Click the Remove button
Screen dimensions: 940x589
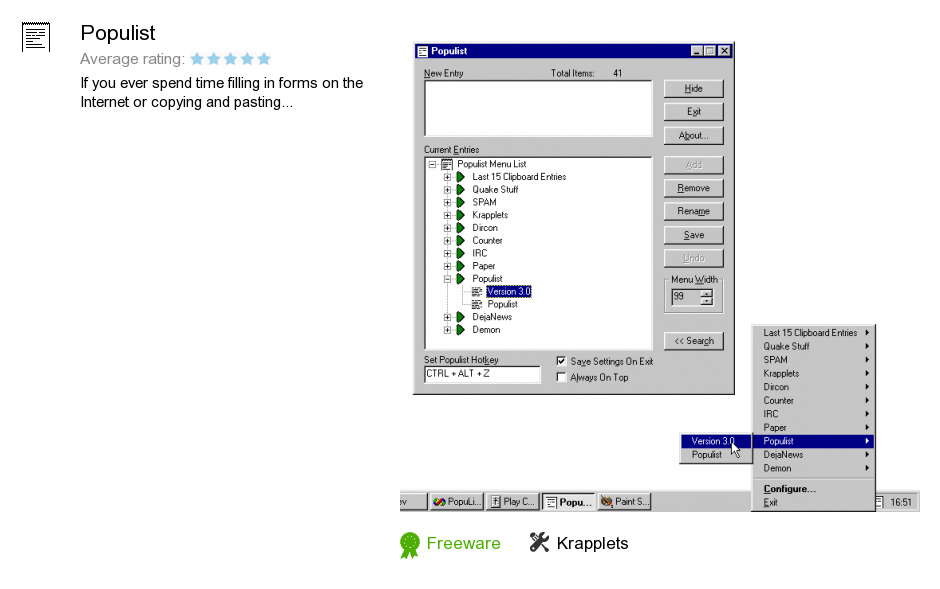694,188
